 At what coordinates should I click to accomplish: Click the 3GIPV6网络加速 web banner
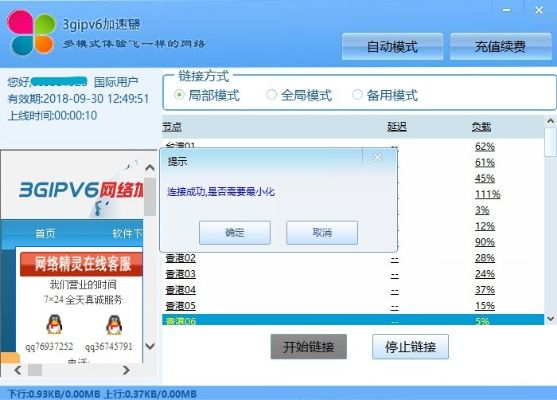pos(81,190)
